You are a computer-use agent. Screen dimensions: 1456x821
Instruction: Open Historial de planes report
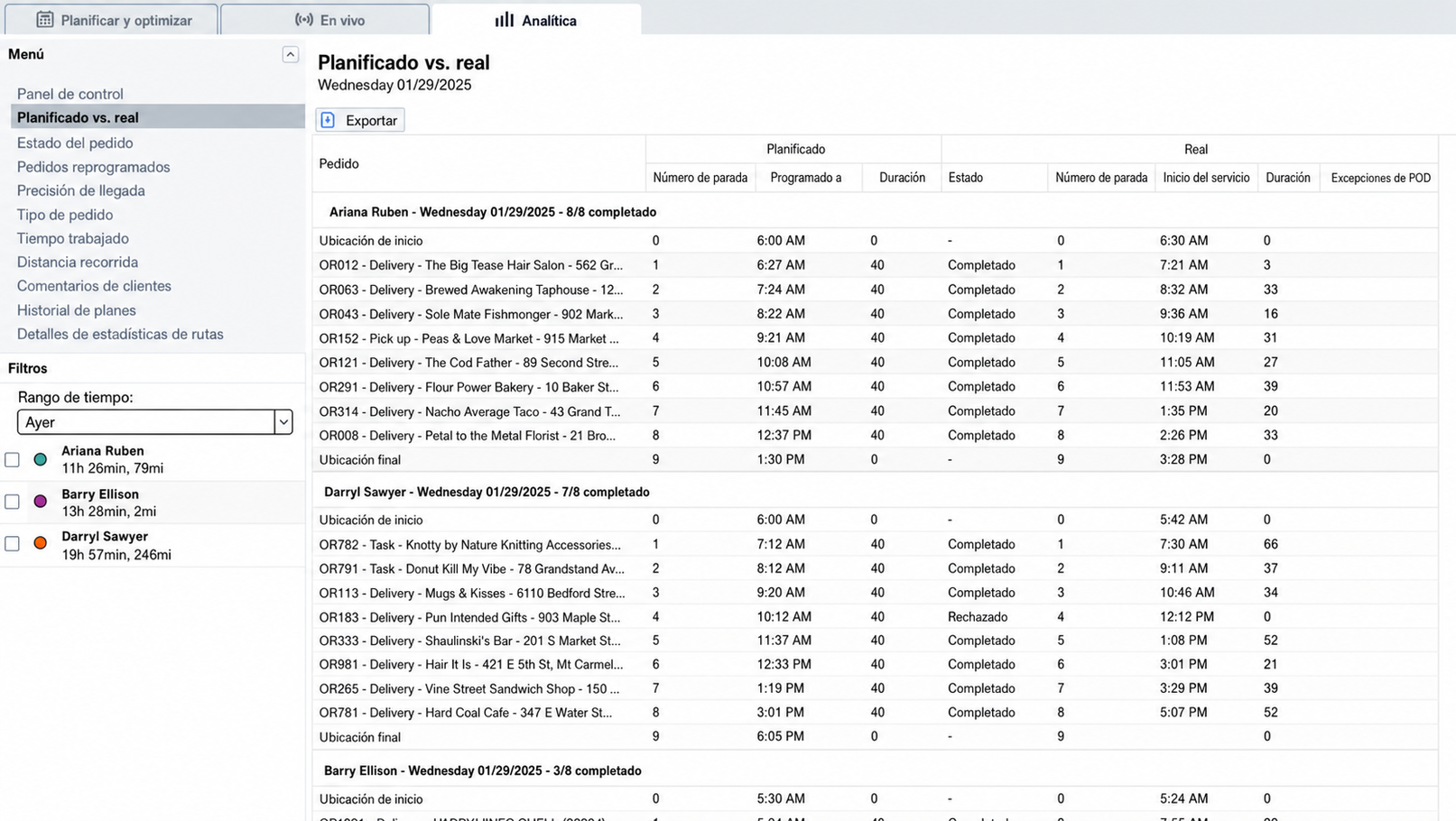[x=77, y=310]
